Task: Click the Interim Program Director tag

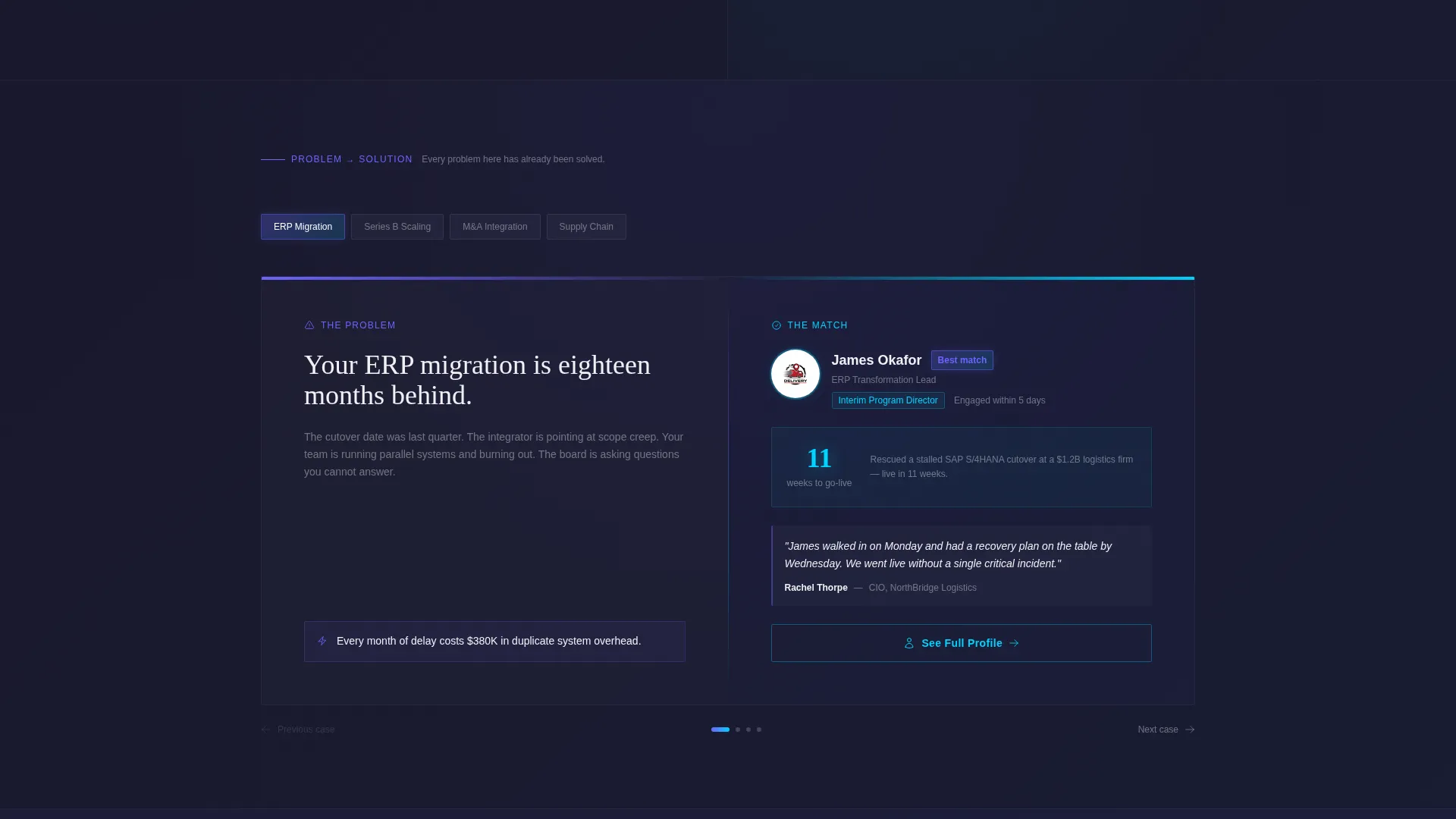Action: (x=888, y=400)
